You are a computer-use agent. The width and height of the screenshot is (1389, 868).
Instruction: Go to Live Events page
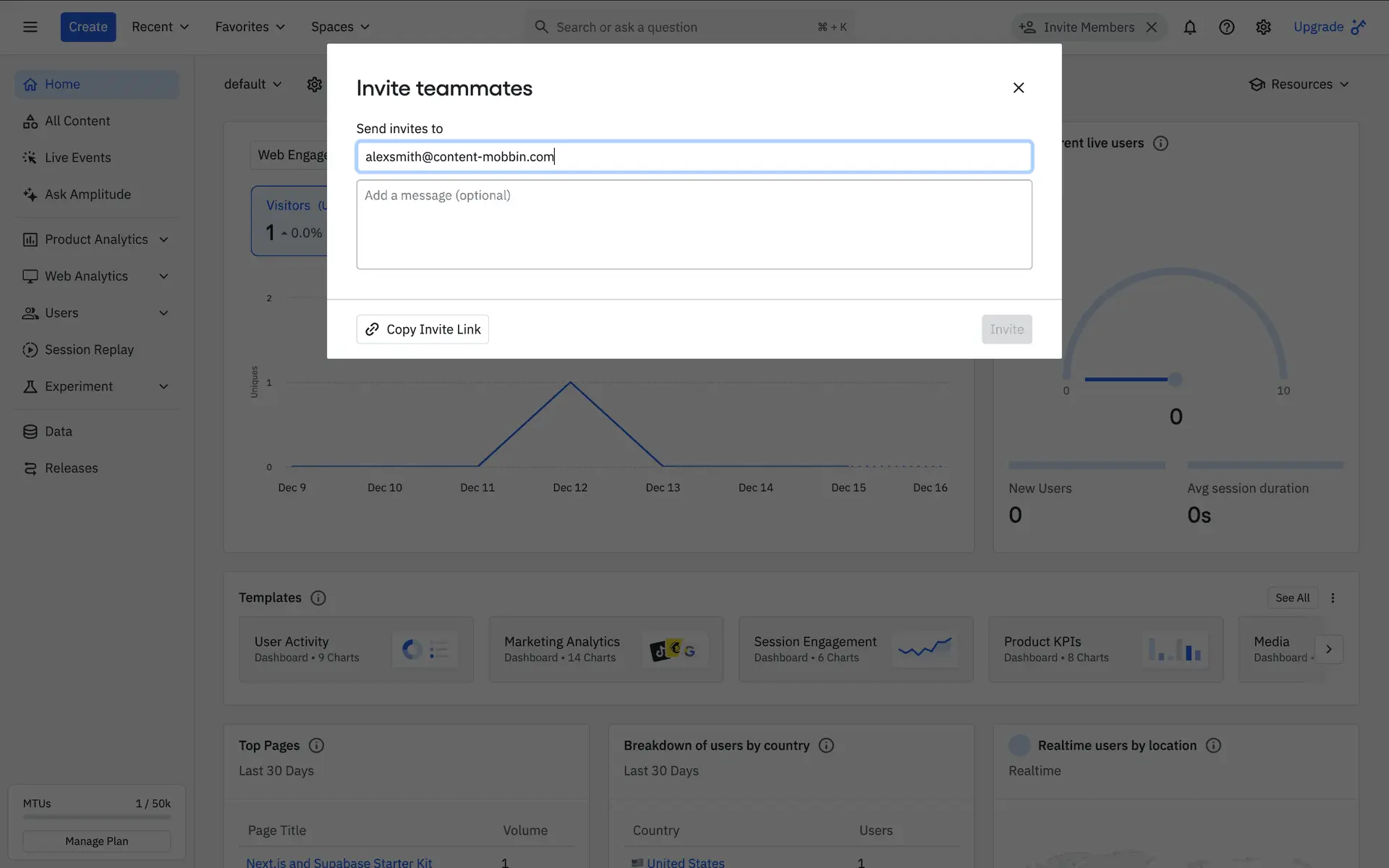point(77,158)
